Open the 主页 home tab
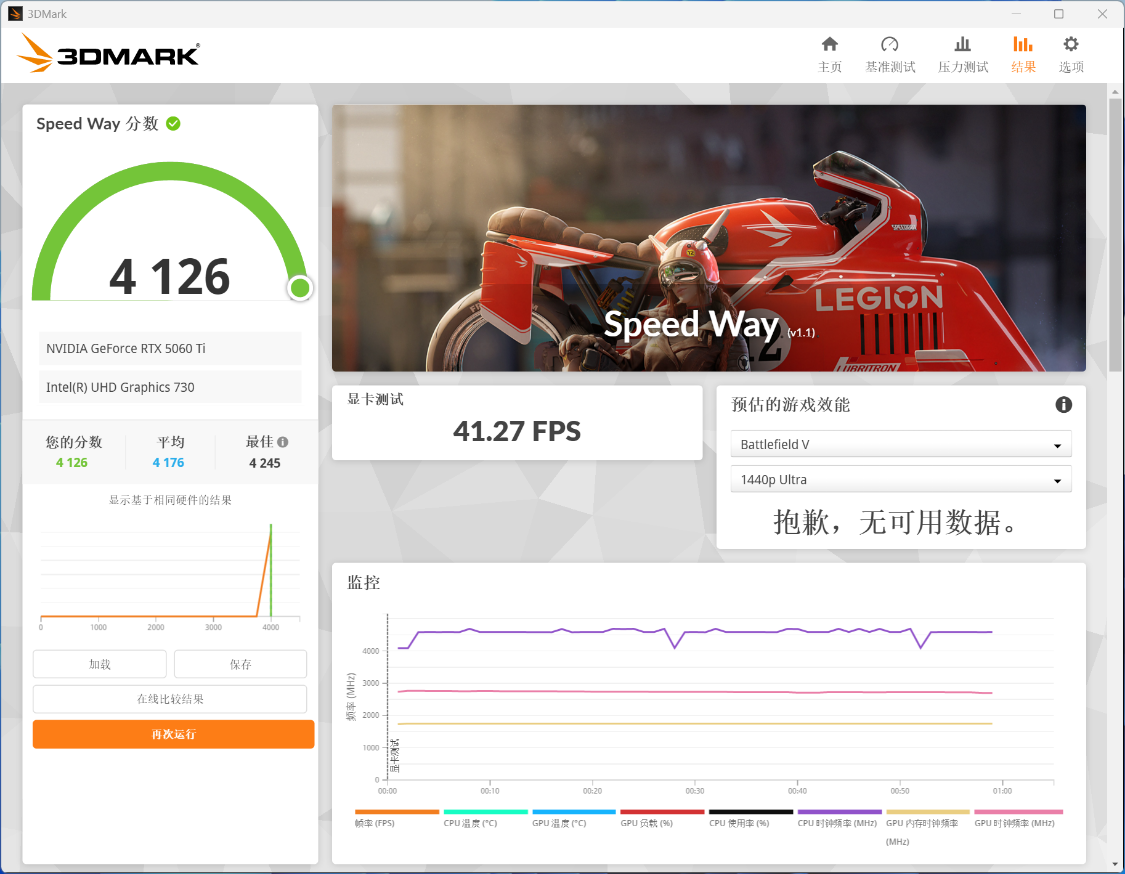1125x874 pixels. [x=829, y=55]
